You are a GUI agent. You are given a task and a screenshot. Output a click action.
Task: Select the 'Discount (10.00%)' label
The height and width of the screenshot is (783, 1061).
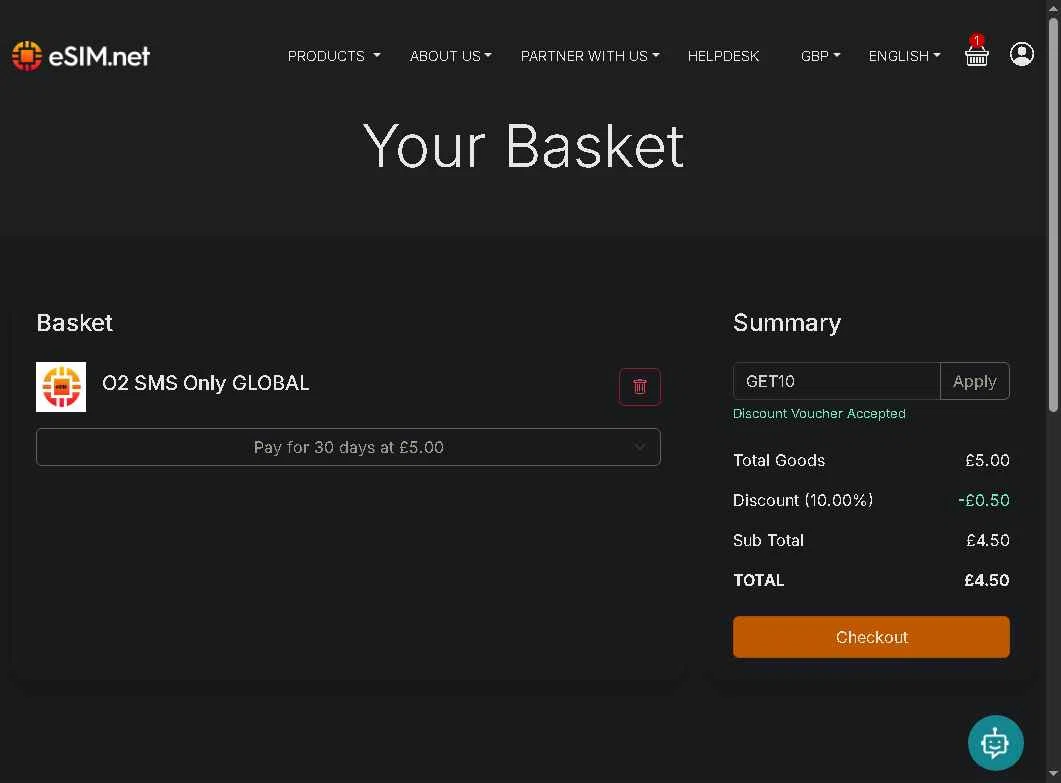[x=803, y=500]
